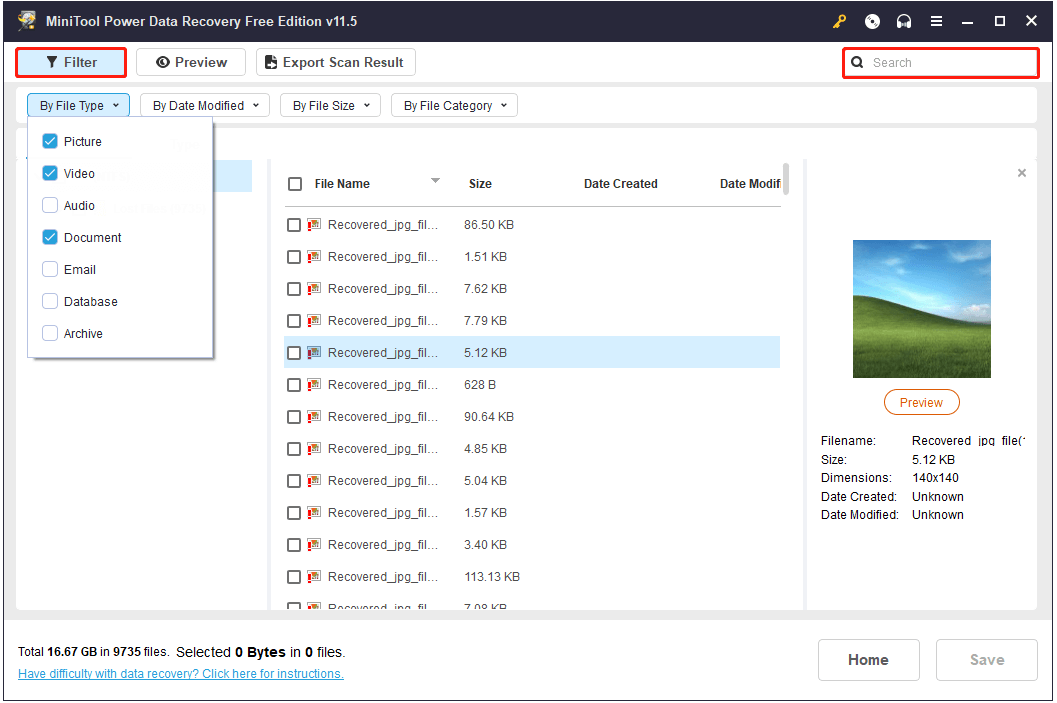This screenshot has width=1057, height=703.
Task: Sort by the Date Created column header
Action: (x=620, y=184)
